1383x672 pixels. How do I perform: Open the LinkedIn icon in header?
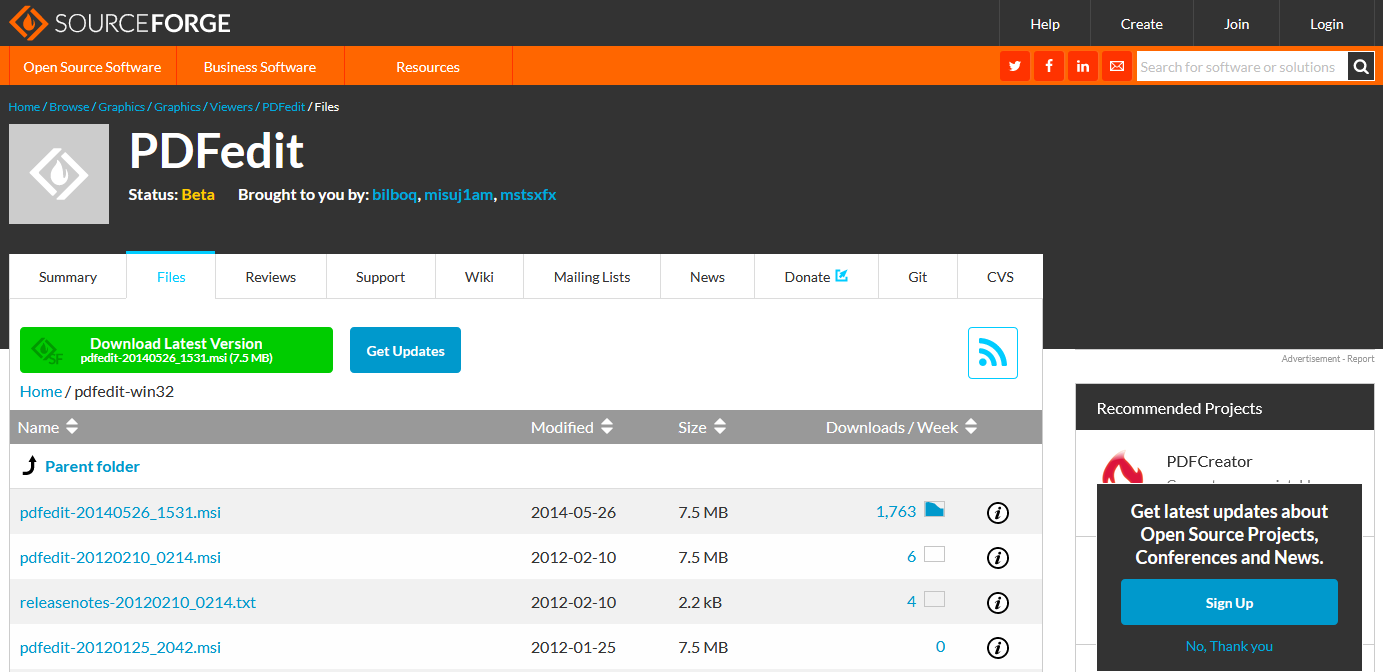pos(1083,67)
